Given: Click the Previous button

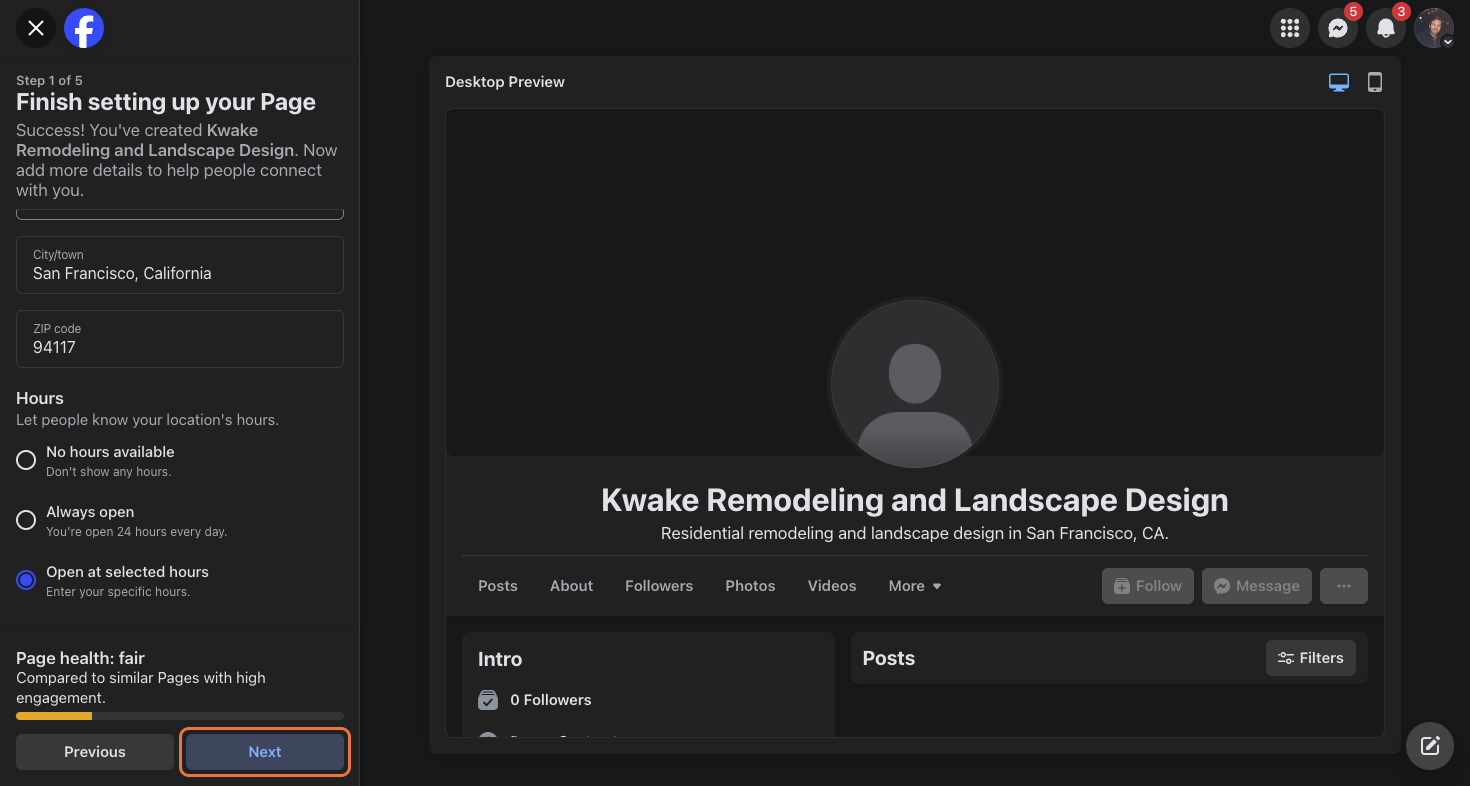Looking at the screenshot, I should click(x=95, y=752).
